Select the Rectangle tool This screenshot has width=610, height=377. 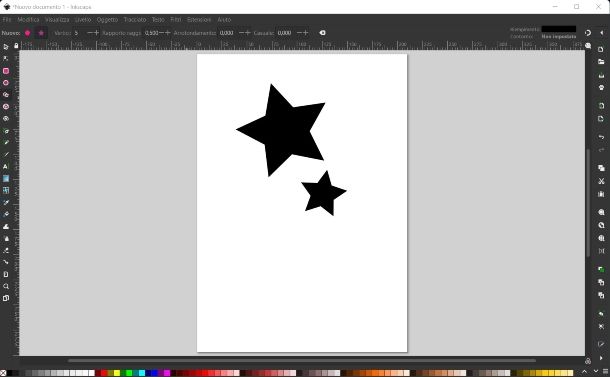click(x=6, y=71)
